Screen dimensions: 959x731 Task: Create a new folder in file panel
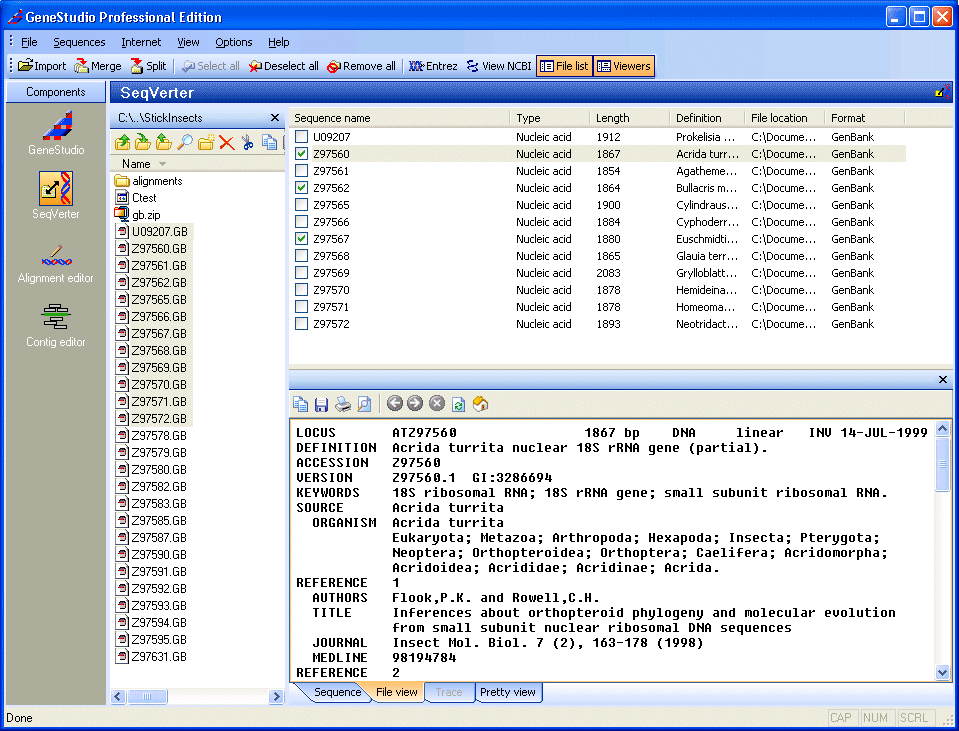point(206,143)
